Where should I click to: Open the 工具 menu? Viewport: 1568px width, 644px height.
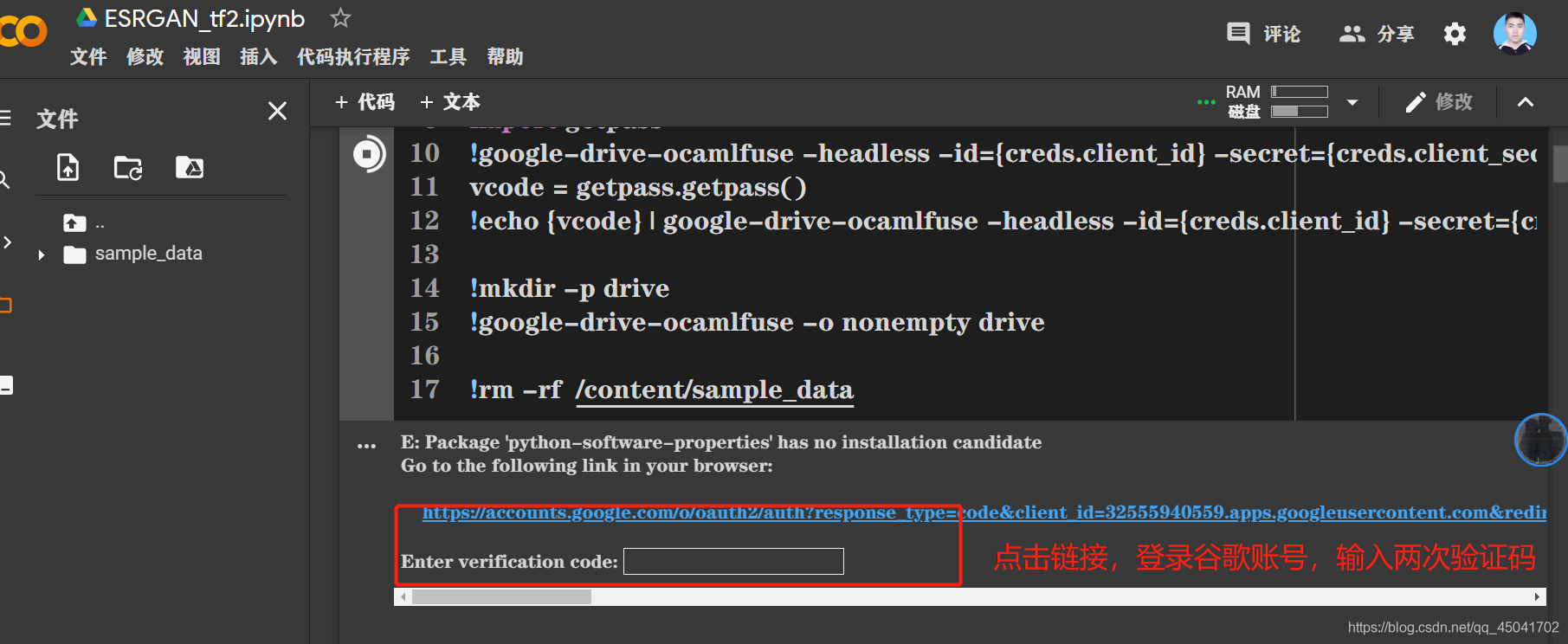click(448, 57)
